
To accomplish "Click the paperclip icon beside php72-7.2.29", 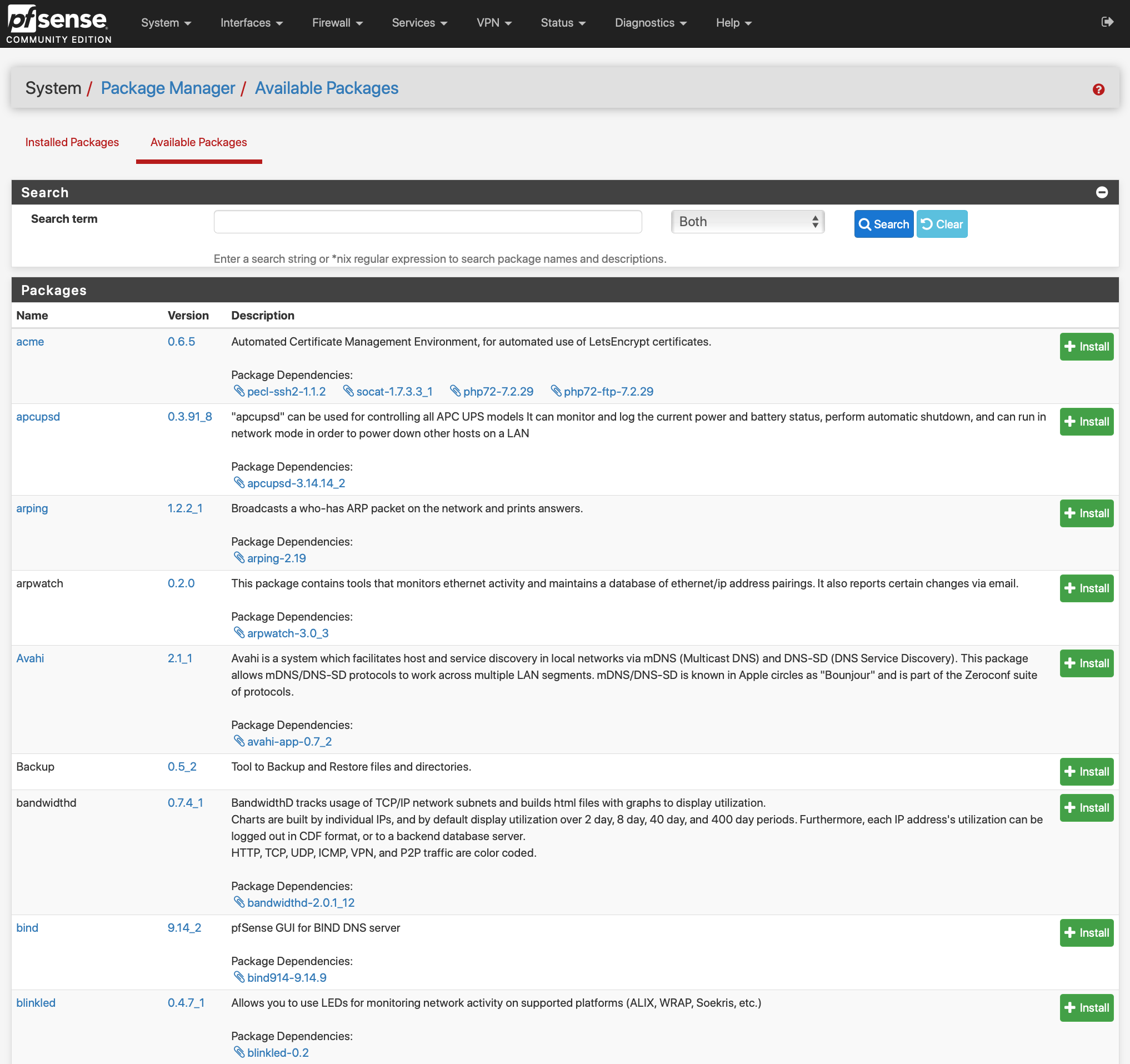I will pyautogui.click(x=455, y=391).
